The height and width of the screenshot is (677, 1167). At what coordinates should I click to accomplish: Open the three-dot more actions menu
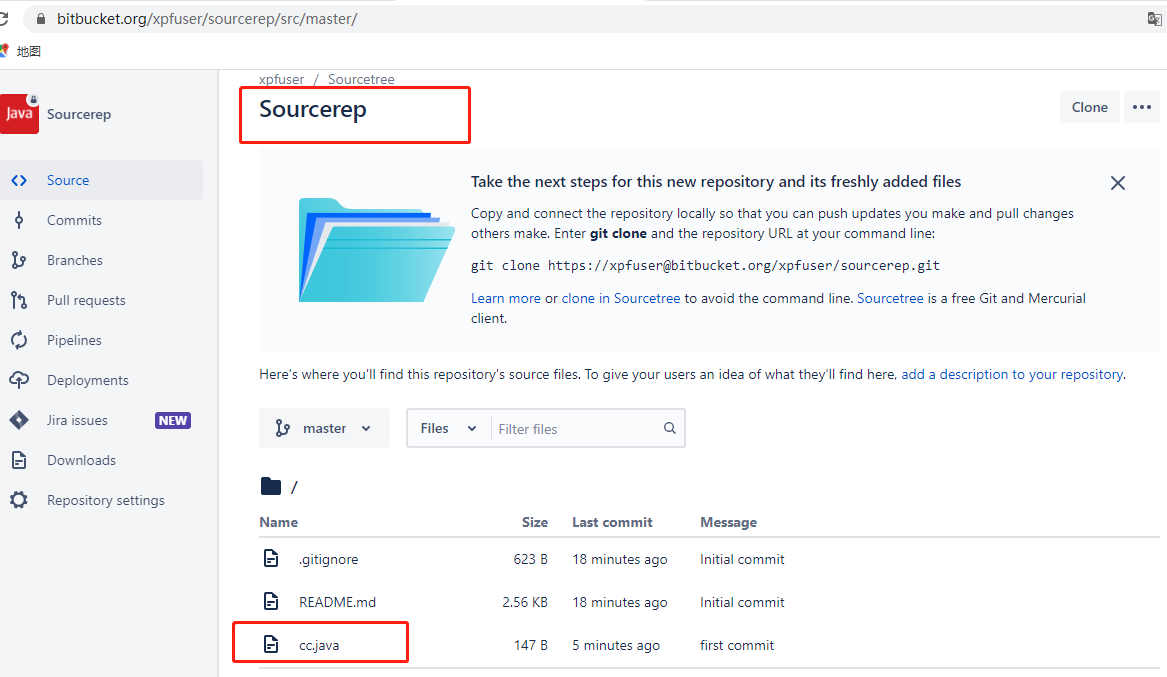[1142, 107]
